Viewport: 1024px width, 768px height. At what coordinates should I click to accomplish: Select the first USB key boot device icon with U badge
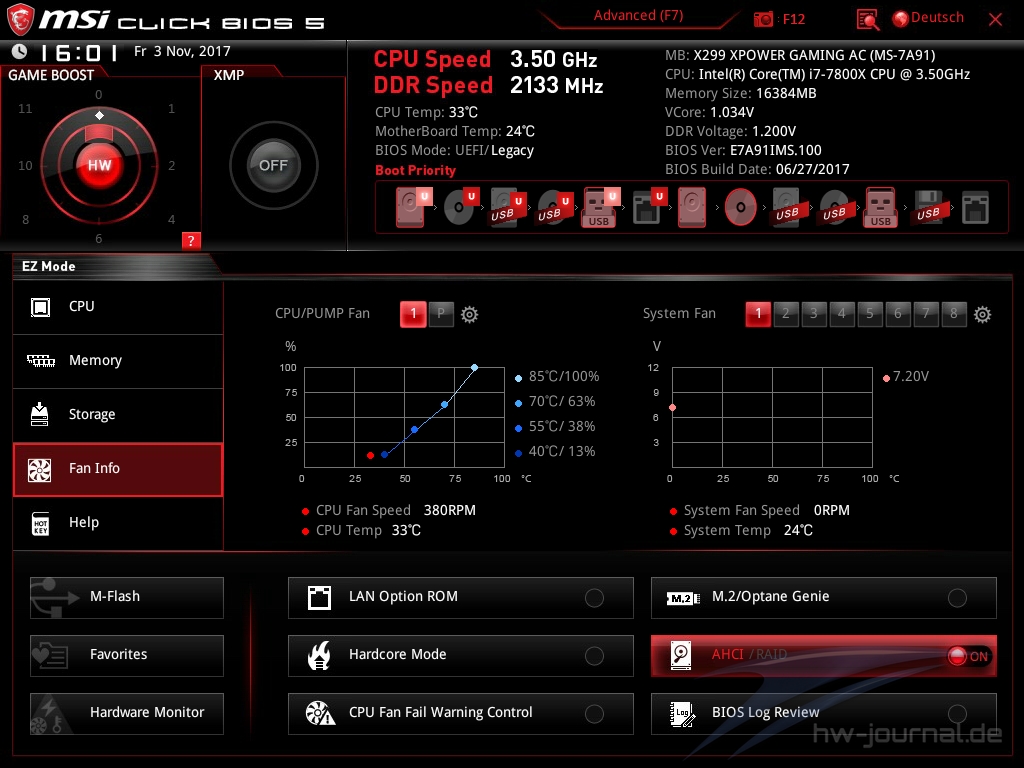(x=600, y=207)
